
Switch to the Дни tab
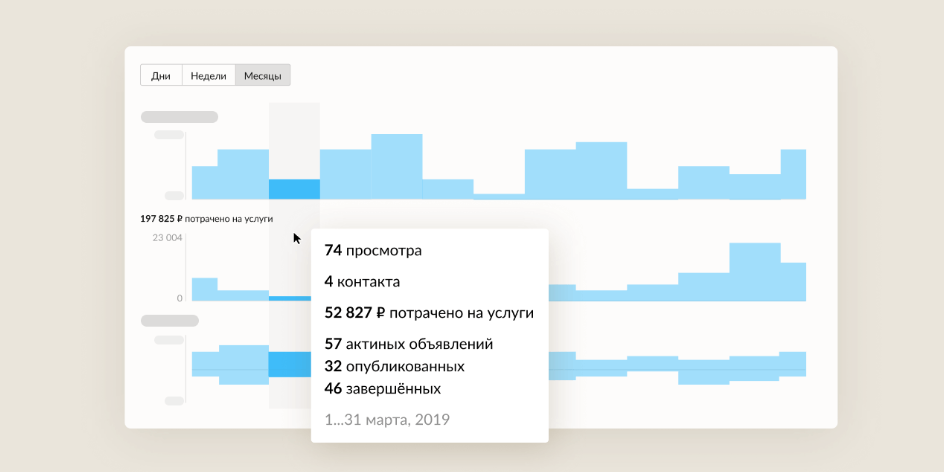pyautogui.click(x=161, y=76)
